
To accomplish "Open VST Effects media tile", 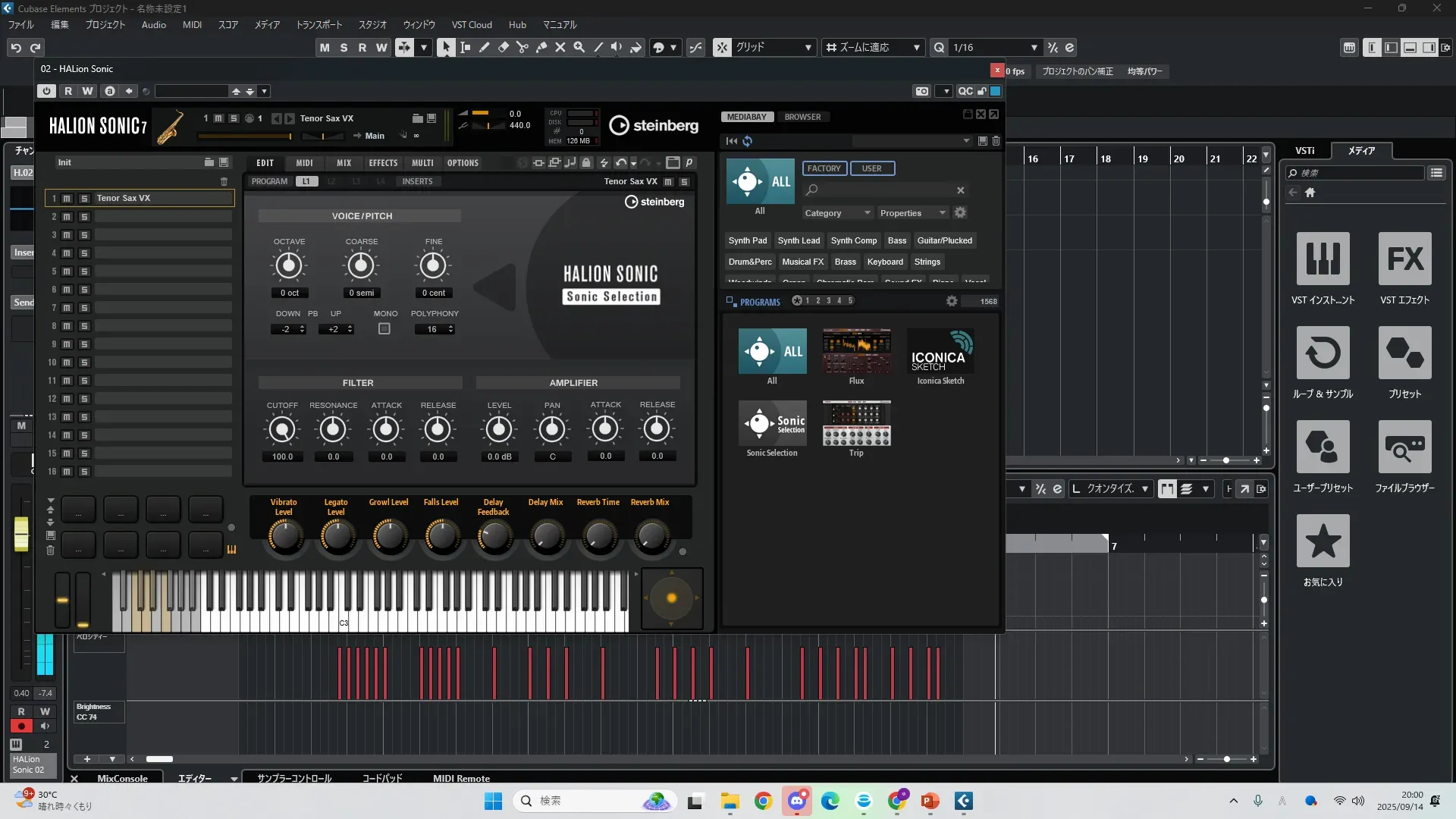I will [x=1404, y=259].
